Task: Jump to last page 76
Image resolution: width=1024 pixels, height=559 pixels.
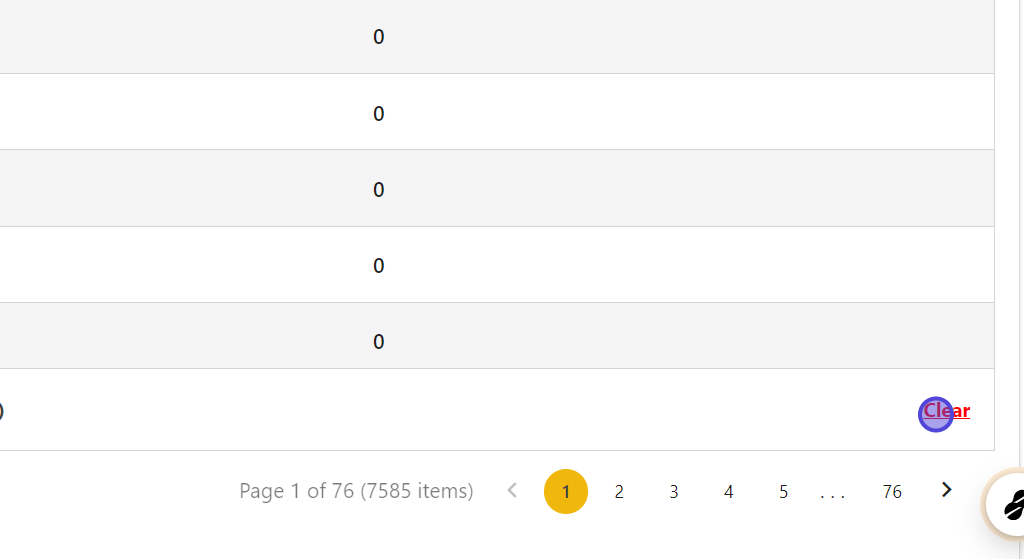Action: pyautogui.click(x=892, y=491)
